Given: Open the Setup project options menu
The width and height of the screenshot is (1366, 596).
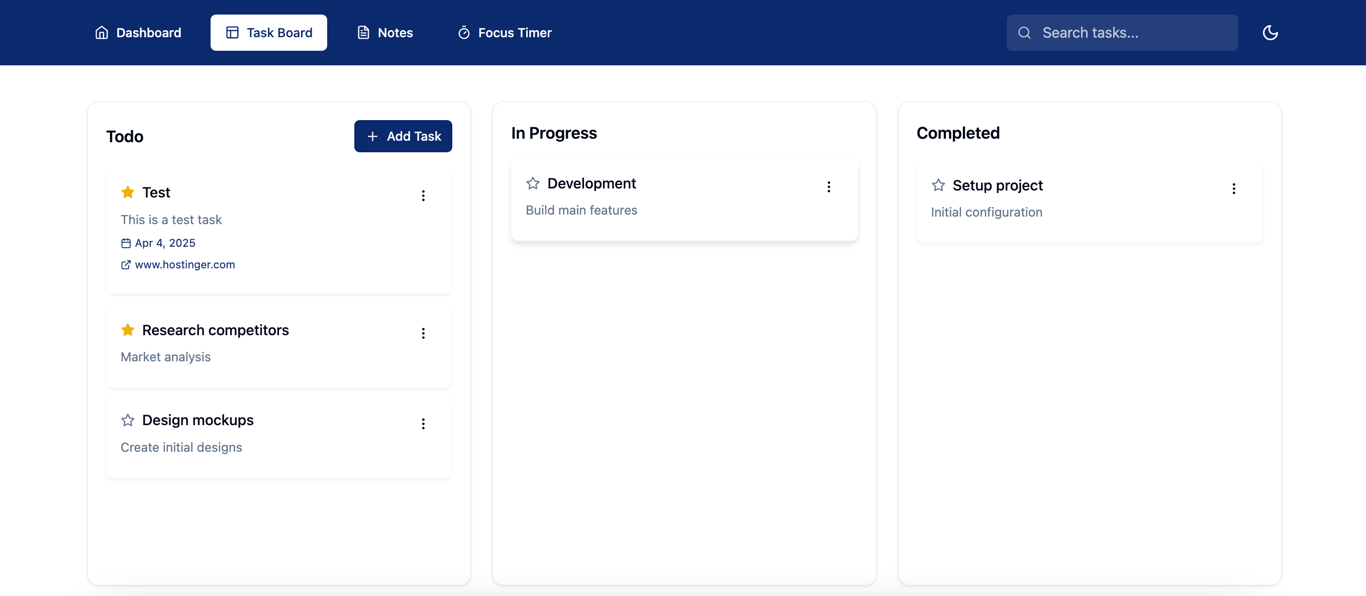Looking at the screenshot, I should click(x=1233, y=188).
